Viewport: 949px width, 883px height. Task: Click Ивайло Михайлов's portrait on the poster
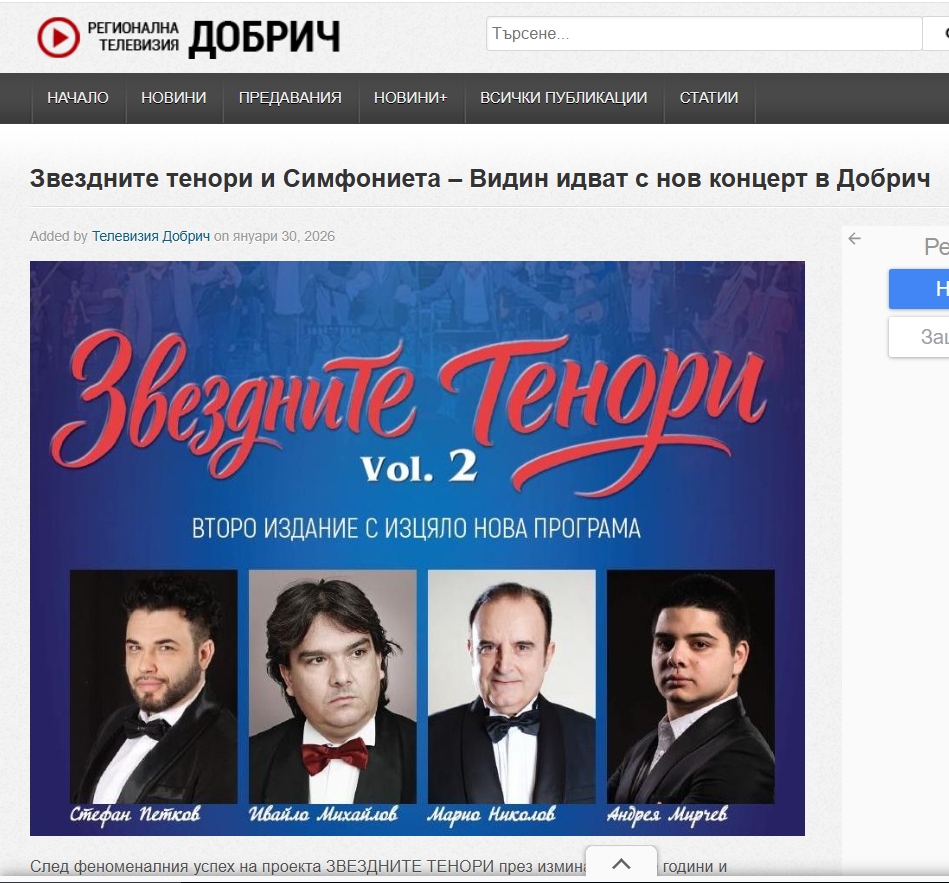[332, 686]
